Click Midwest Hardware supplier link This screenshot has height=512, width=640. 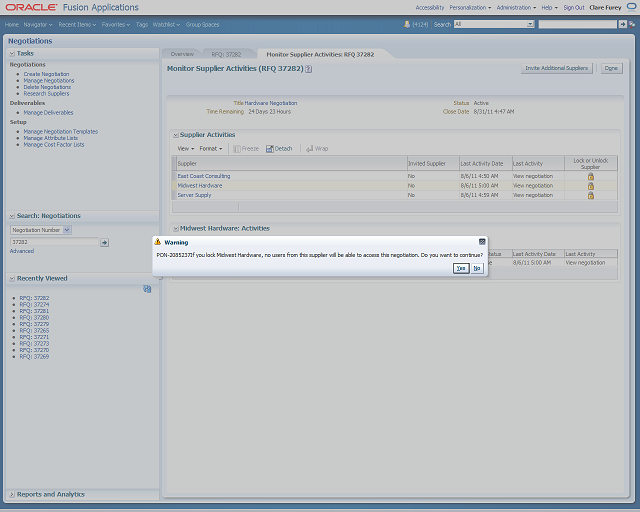[200, 185]
